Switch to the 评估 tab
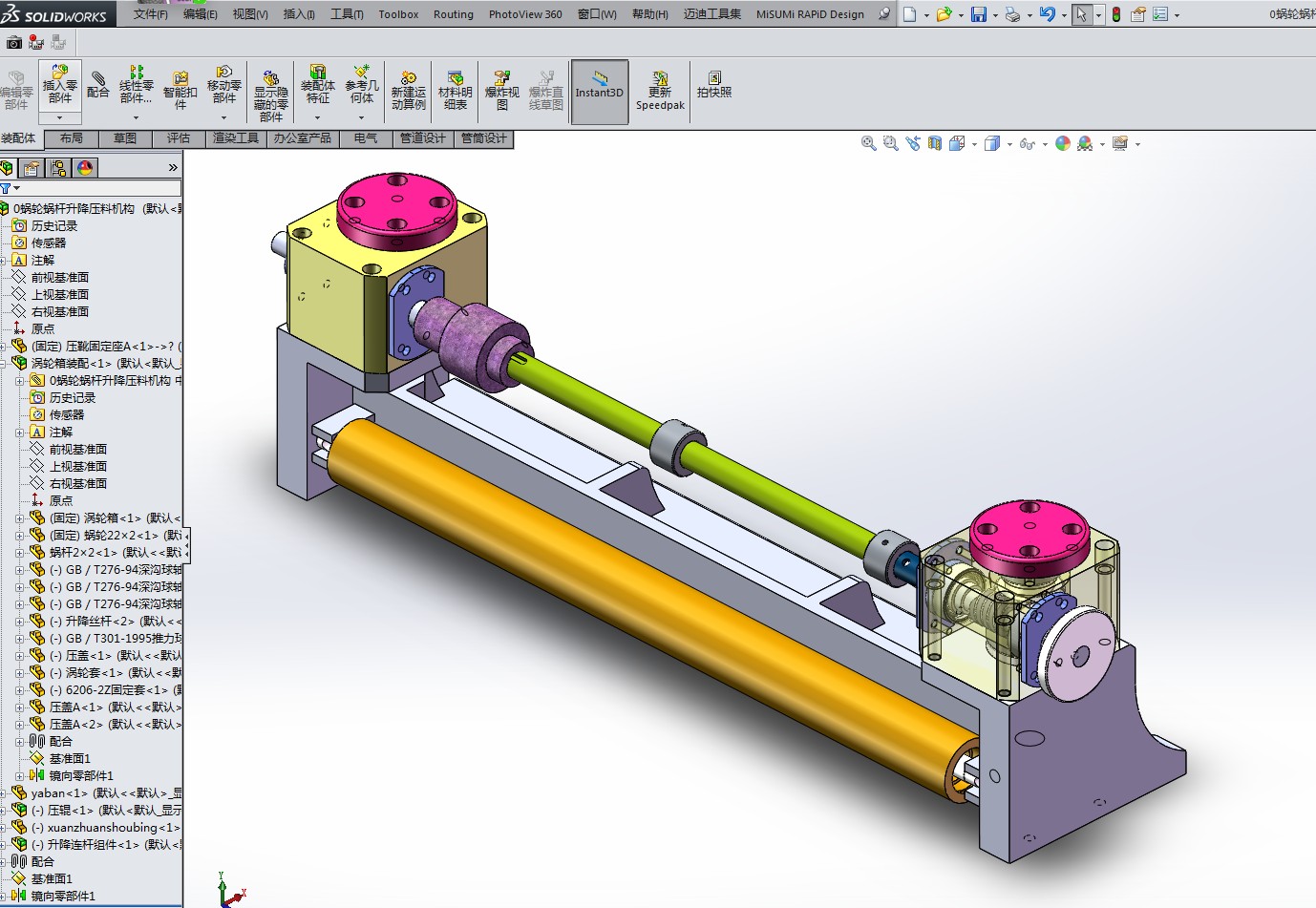This screenshot has height=908, width=1316. 179,138
